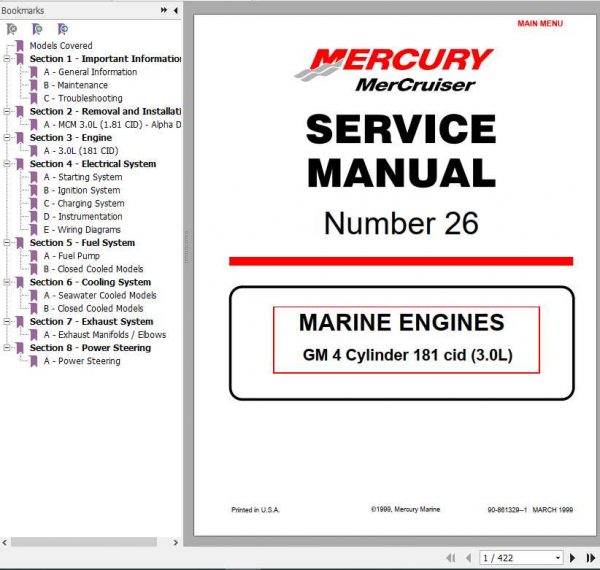This screenshot has height=570, width=600.
Task: Open B - Closed Cooled Models under Cooling System
Action: [x=93, y=309]
